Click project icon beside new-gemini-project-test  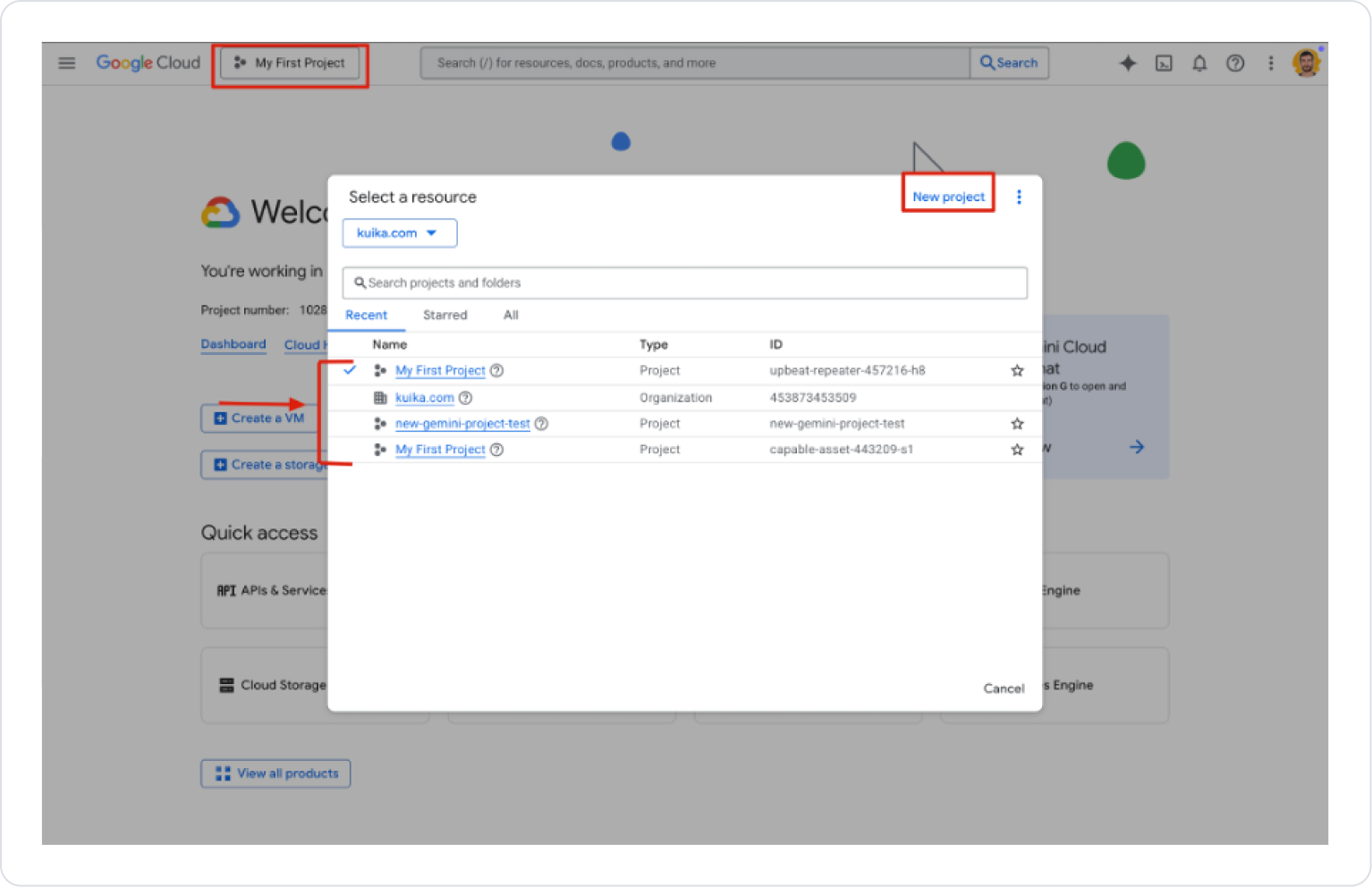coord(380,424)
